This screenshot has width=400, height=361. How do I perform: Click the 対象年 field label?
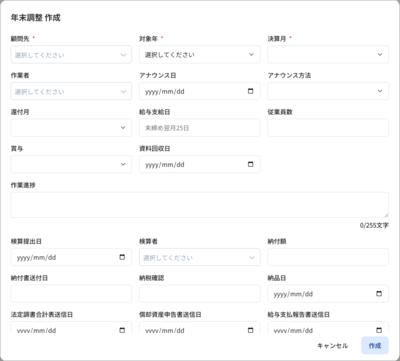(x=148, y=39)
